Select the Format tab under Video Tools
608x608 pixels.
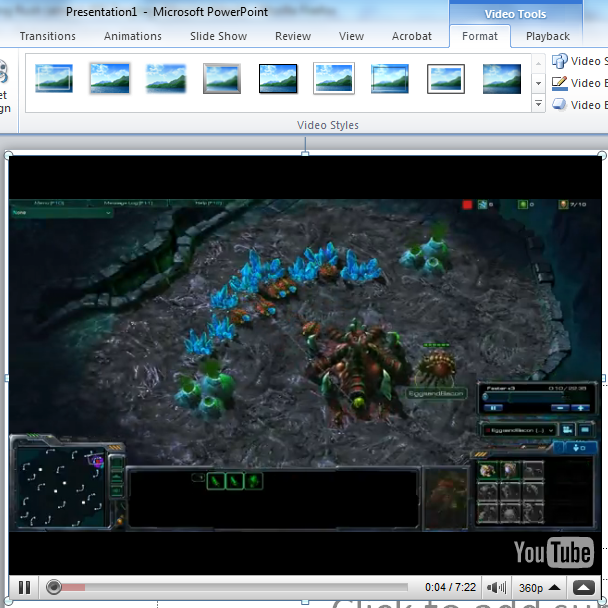point(480,36)
